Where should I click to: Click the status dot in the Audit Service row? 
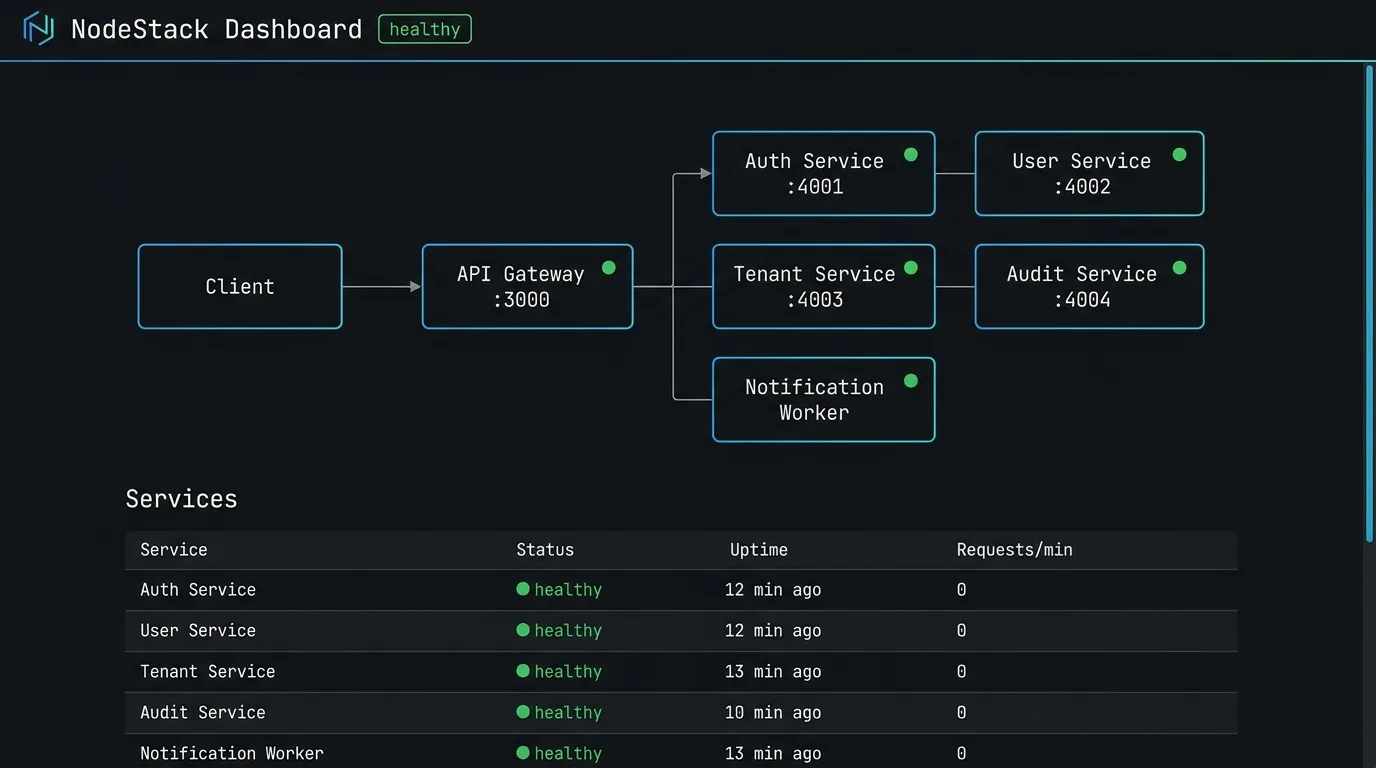click(523, 712)
